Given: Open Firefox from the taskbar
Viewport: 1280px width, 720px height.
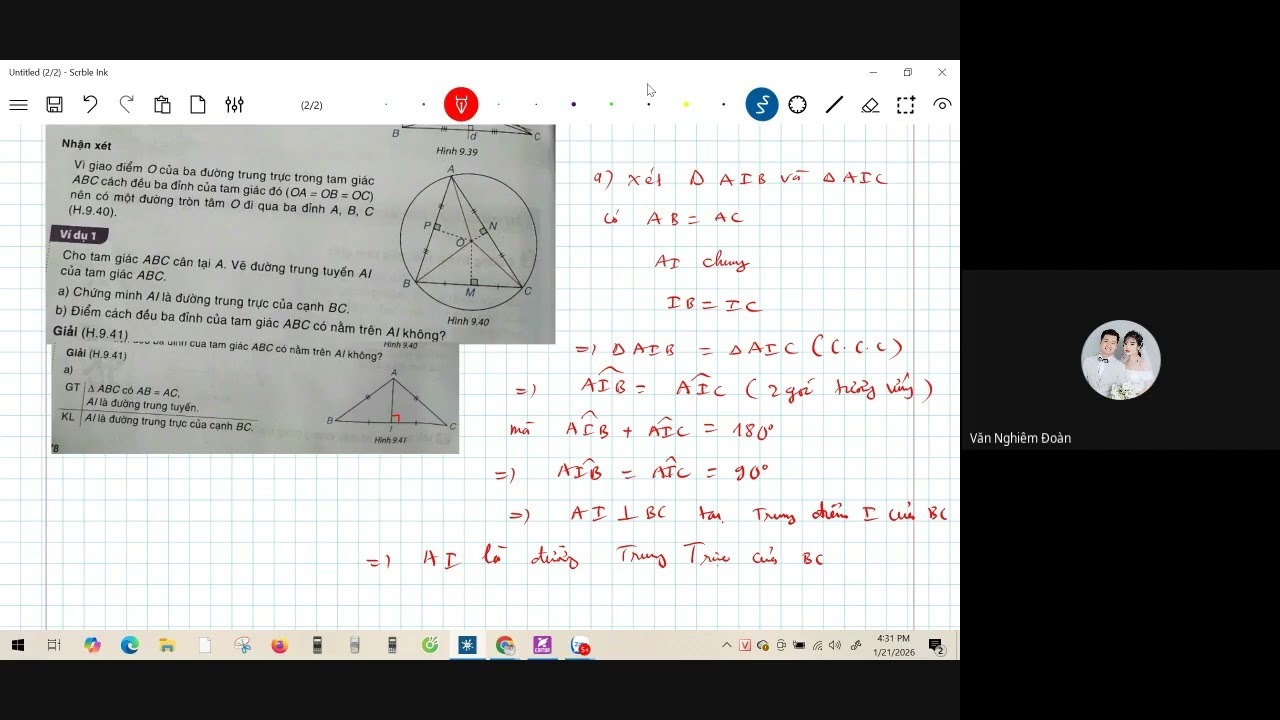Looking at the screenshot, I should coord(279,646).
